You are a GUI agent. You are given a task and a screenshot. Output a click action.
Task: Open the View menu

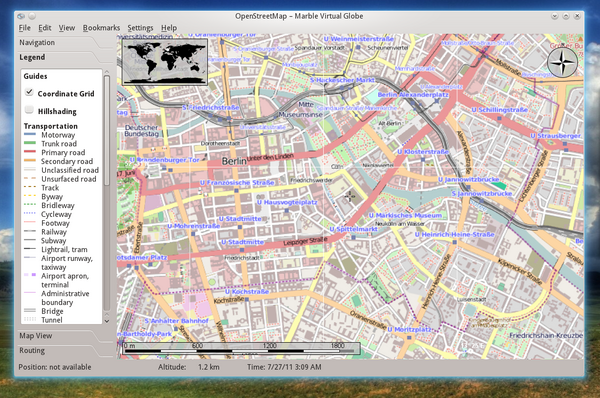point(67,28)
